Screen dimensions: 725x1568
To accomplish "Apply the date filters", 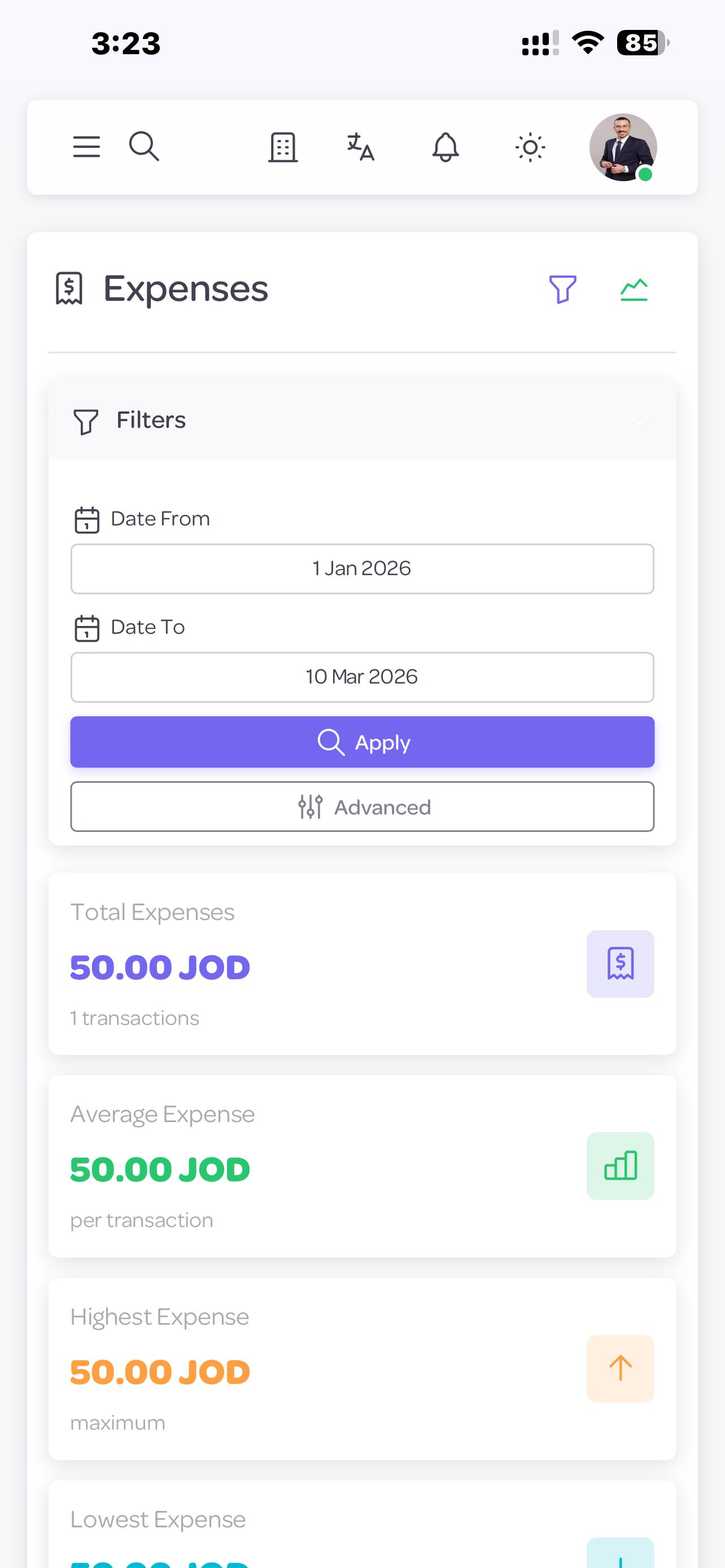I will coord(362,742).
